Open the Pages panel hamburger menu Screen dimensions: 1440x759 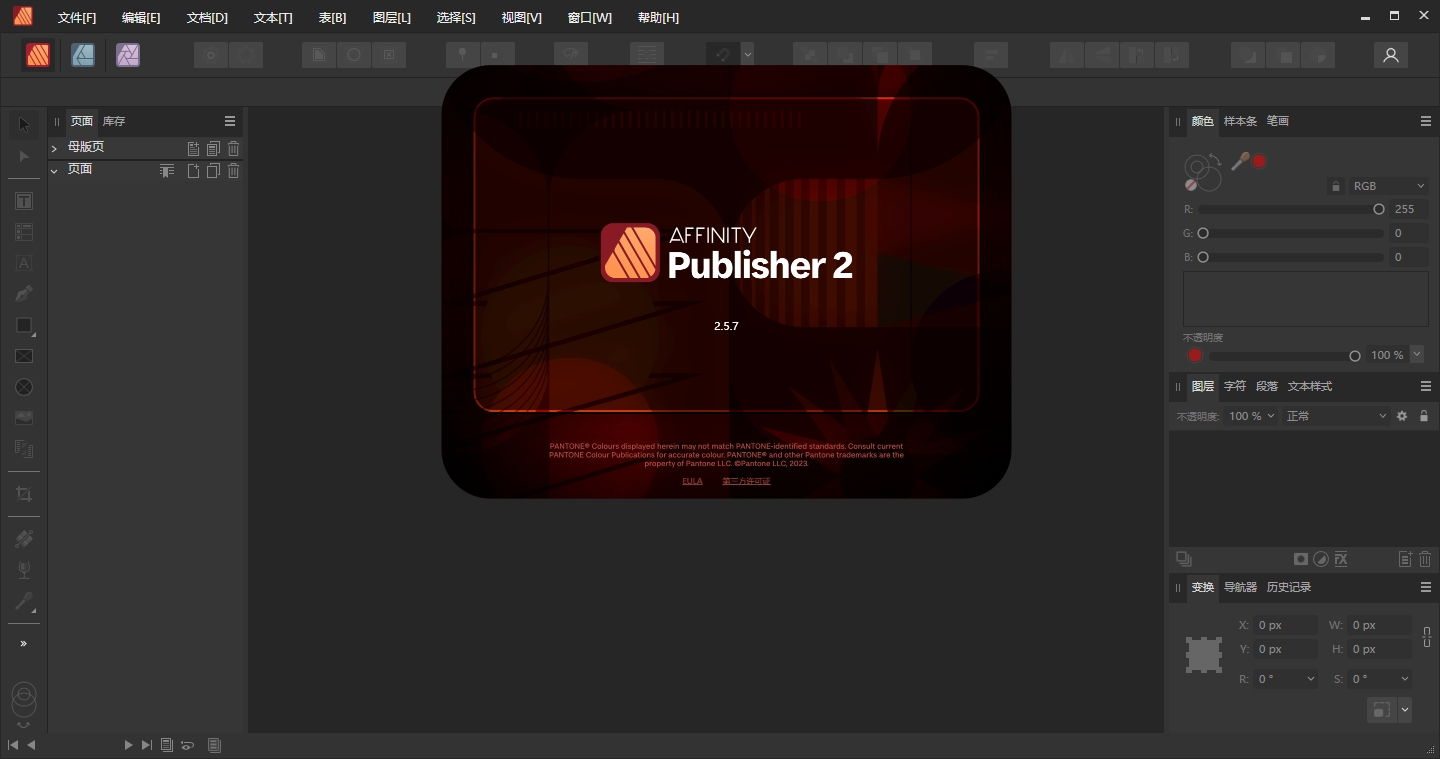coord(230,121)
